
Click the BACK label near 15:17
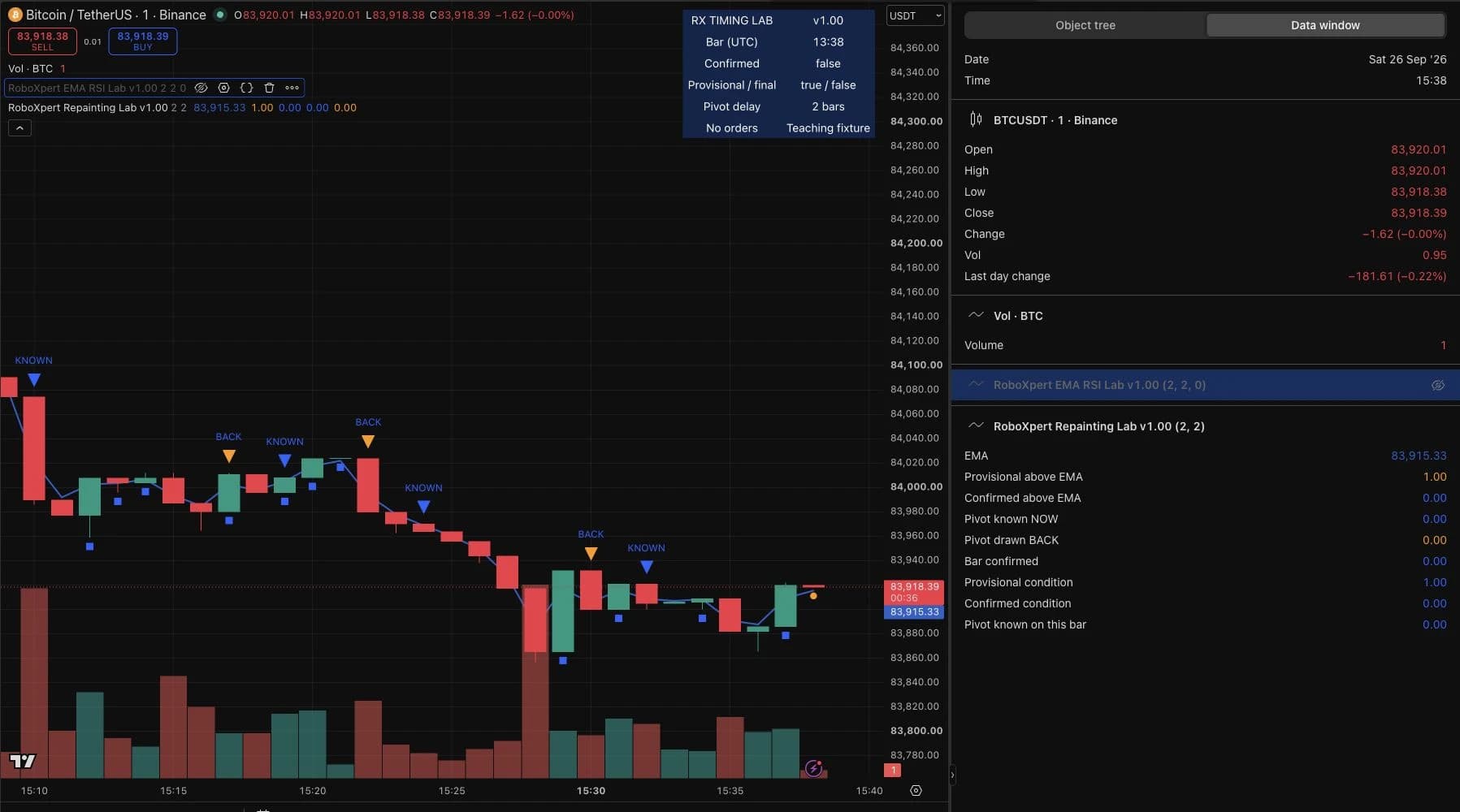coord(228,437)
